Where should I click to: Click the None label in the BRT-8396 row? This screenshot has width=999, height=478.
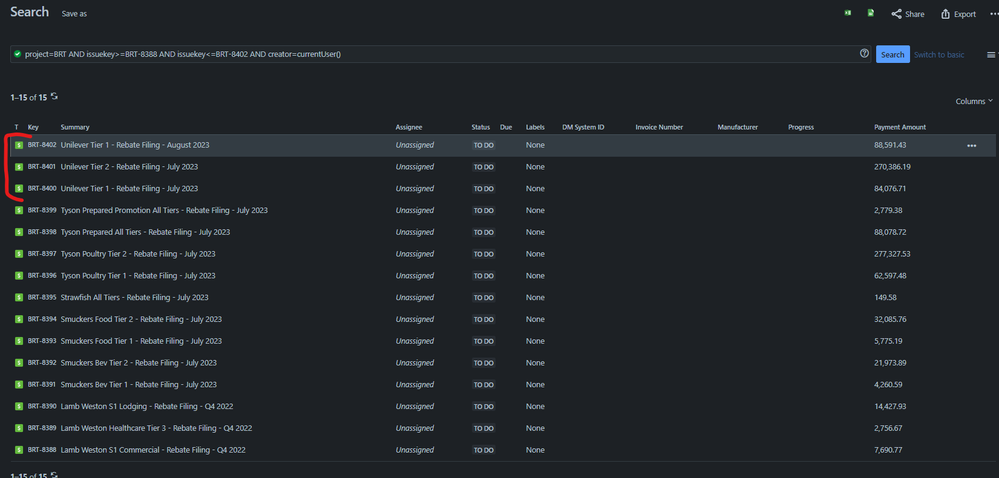point(535,275)
